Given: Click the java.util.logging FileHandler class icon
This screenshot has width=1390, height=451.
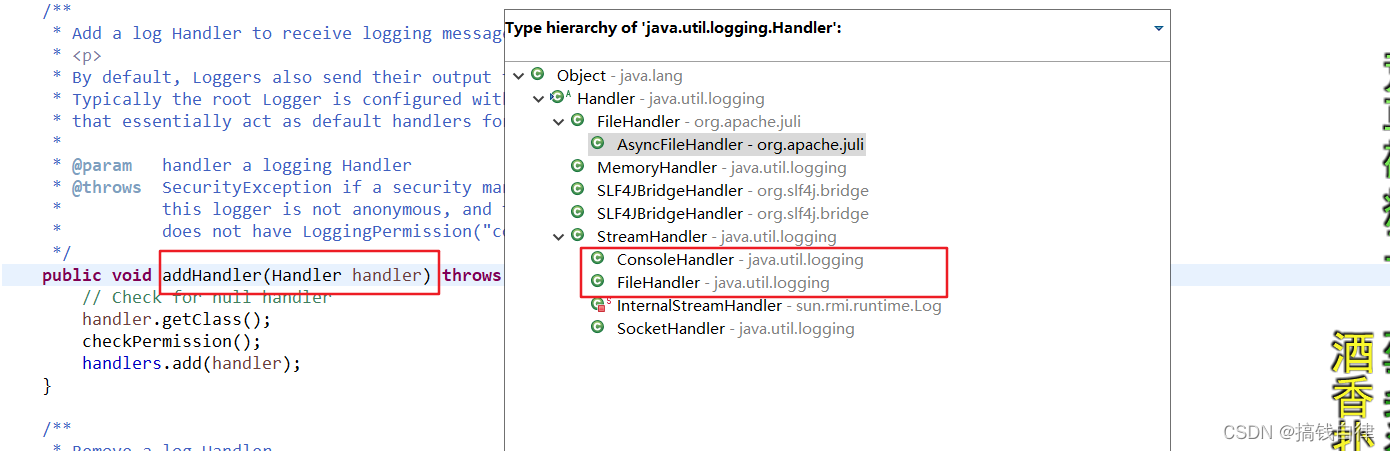Looking at the screenshot, I should coord(597,282).
